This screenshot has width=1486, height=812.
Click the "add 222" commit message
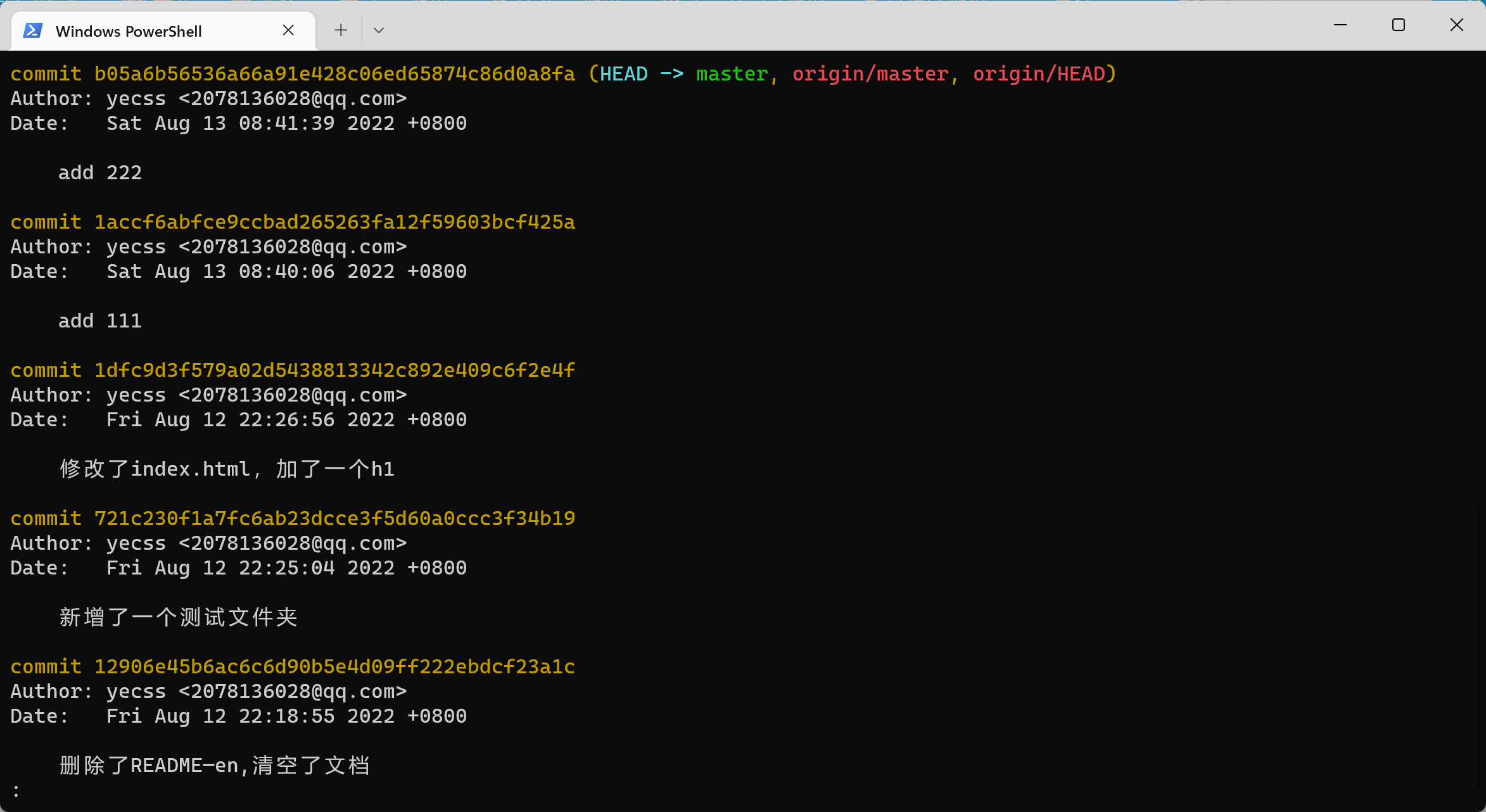100,173
